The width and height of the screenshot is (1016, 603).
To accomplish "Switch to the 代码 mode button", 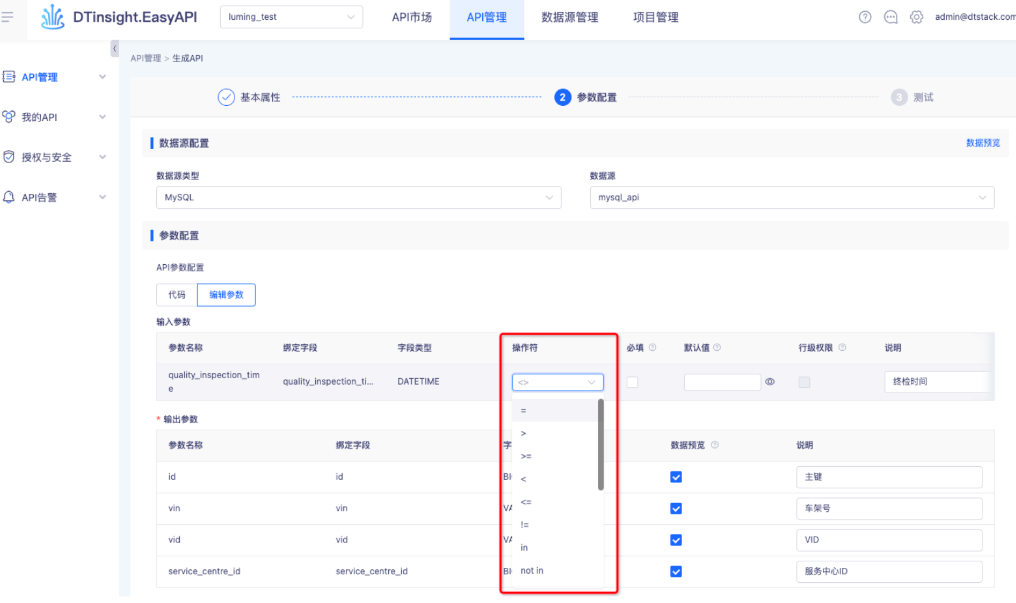I will [176, 295].
